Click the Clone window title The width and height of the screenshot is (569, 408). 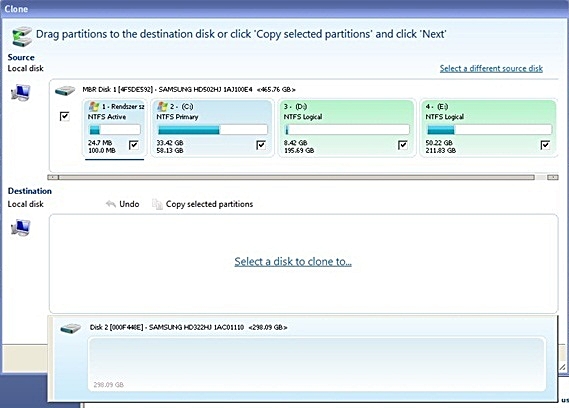tap(16, 9)
